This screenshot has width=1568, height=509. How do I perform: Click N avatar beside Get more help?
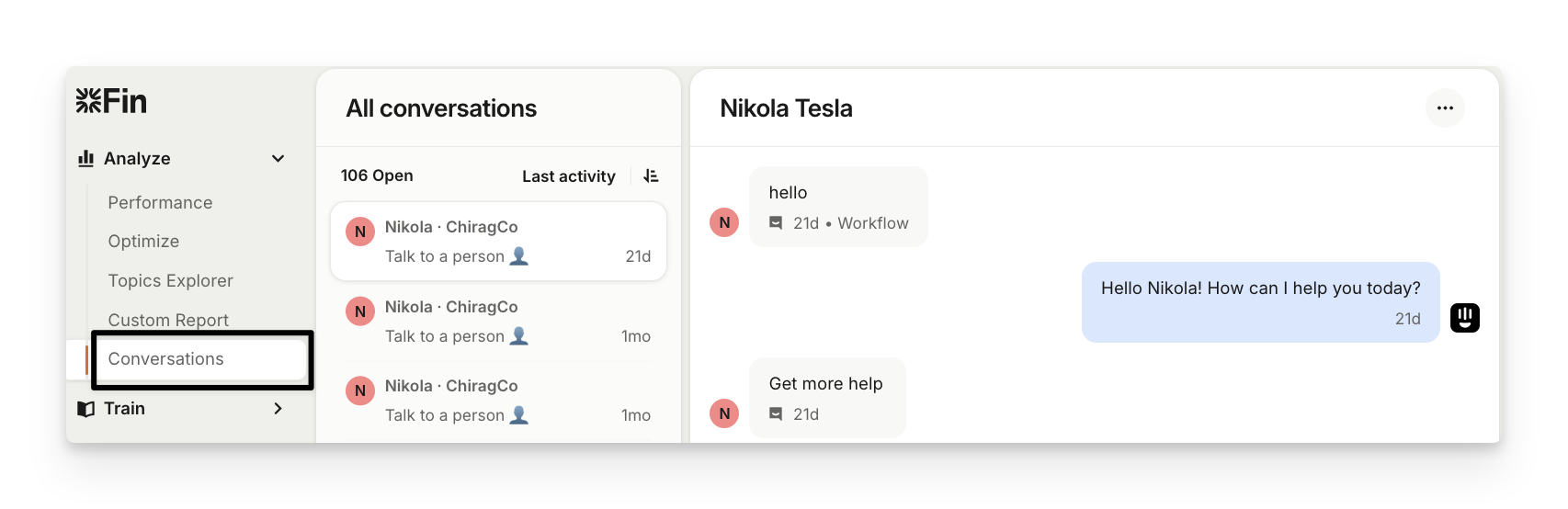[724, 413]
